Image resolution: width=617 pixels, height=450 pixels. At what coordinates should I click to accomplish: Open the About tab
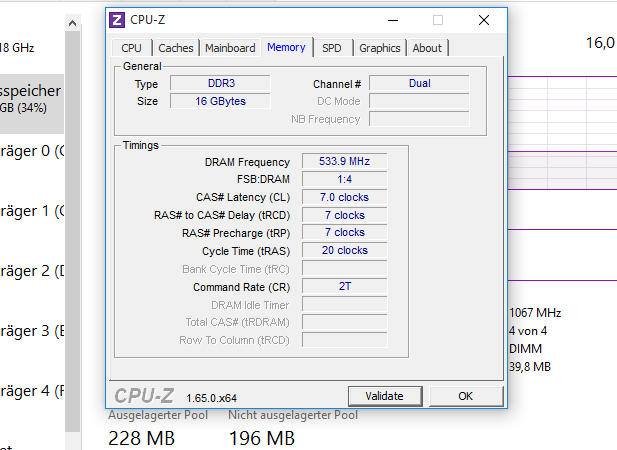427,48
